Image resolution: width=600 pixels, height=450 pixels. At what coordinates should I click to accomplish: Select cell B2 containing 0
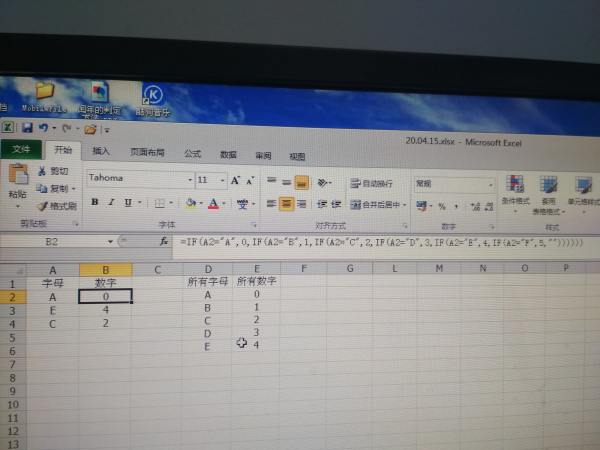pos(106,296)
